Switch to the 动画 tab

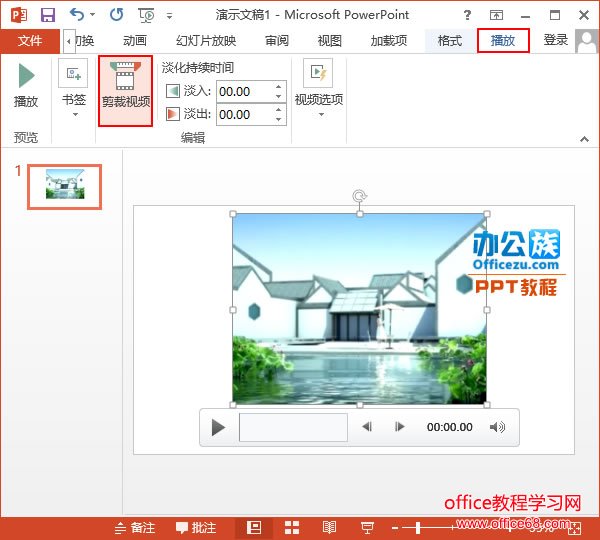pyautogui.click(x=135, y=41)
